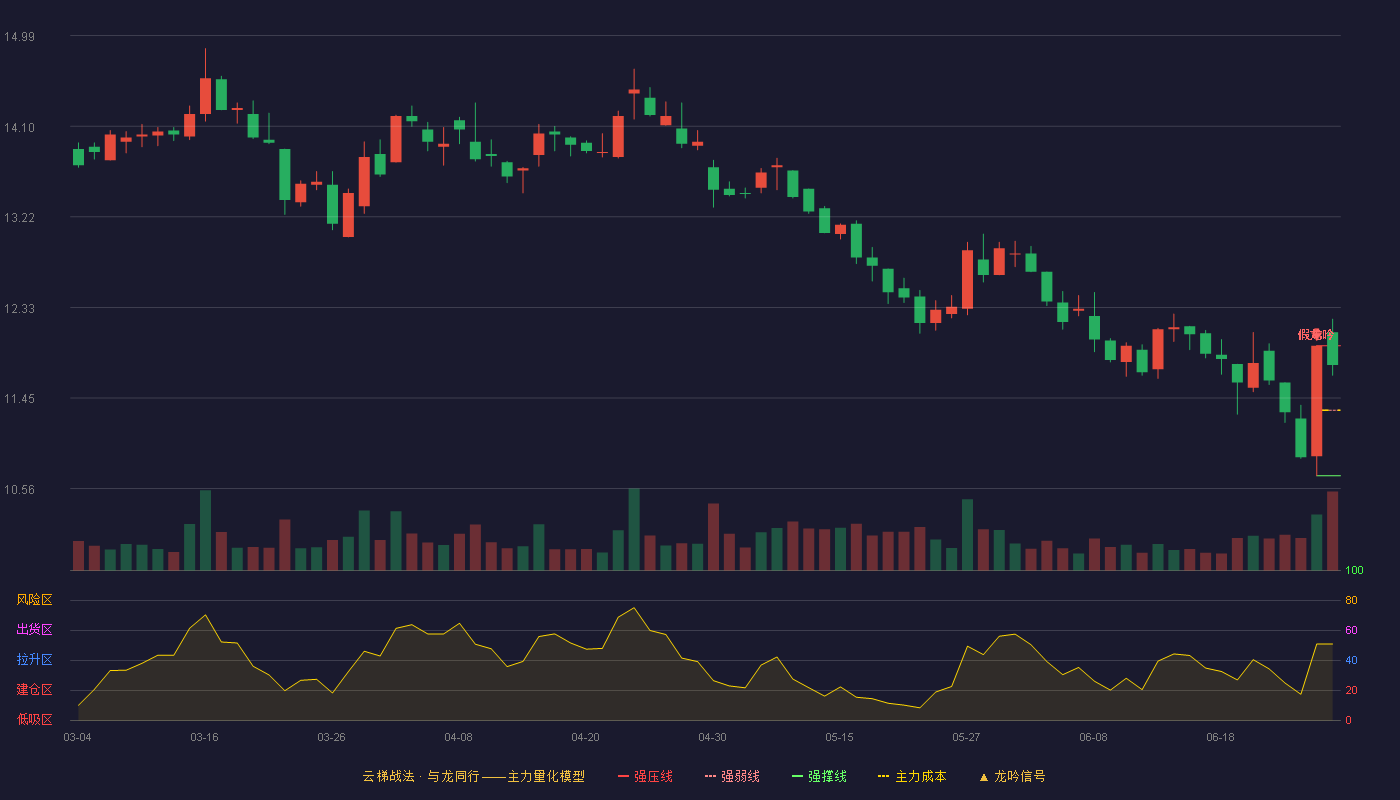Viewport: 1400px width, 800px height.
Task: Click the 04-30 date label
Action: pyautogui.click(x=712, y=737)
